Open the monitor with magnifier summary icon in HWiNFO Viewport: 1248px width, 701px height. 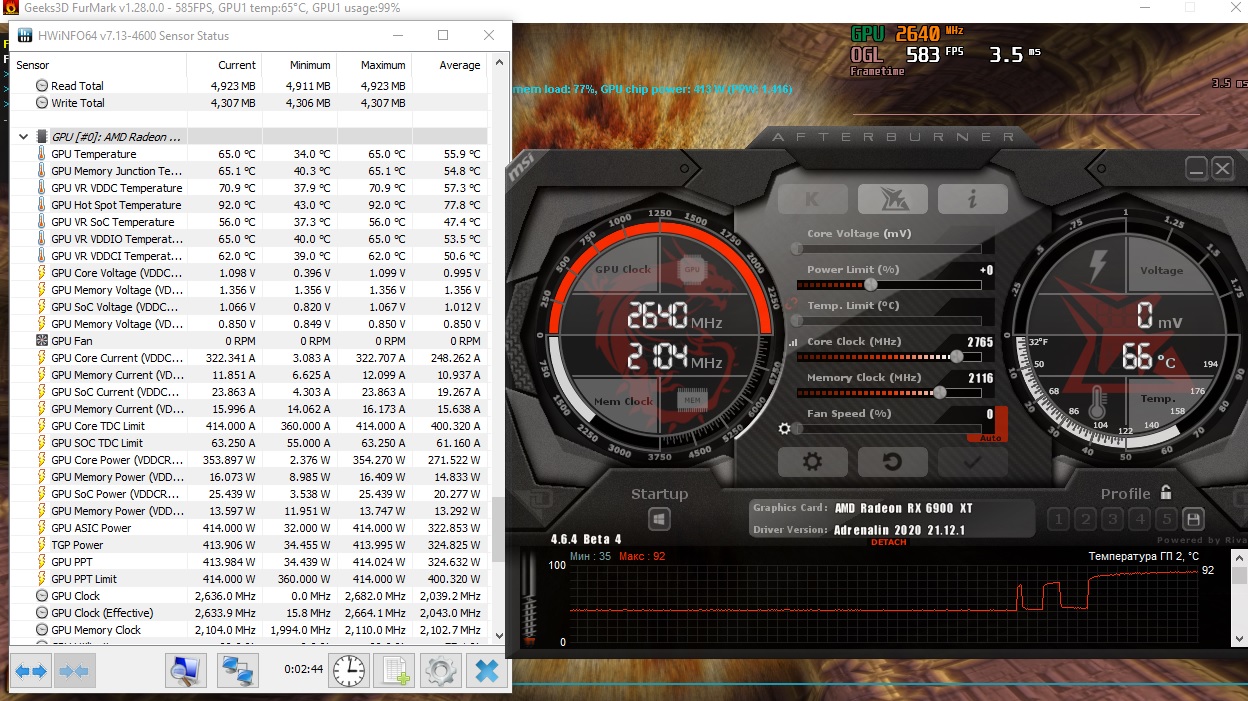(186, 671)
